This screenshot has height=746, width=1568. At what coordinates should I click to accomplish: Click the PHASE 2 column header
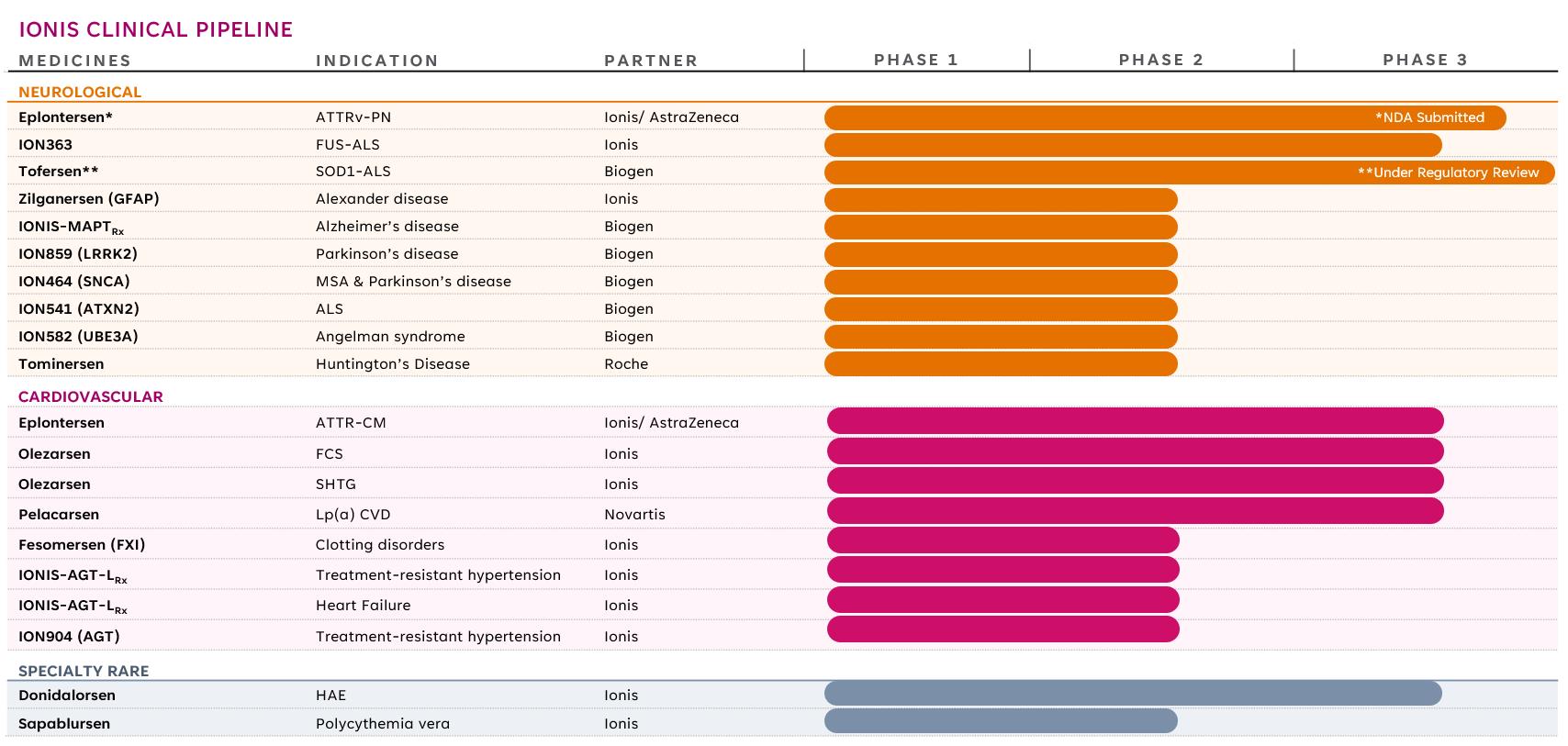tap(1160, 60)
